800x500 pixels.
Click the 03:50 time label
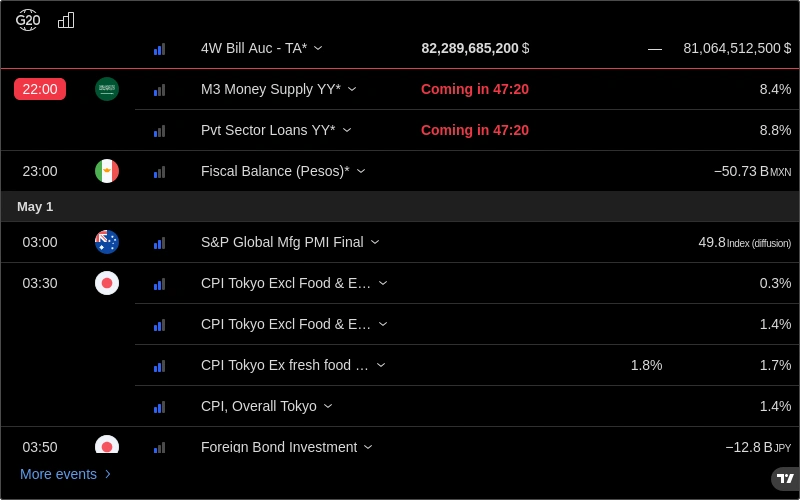40,447
